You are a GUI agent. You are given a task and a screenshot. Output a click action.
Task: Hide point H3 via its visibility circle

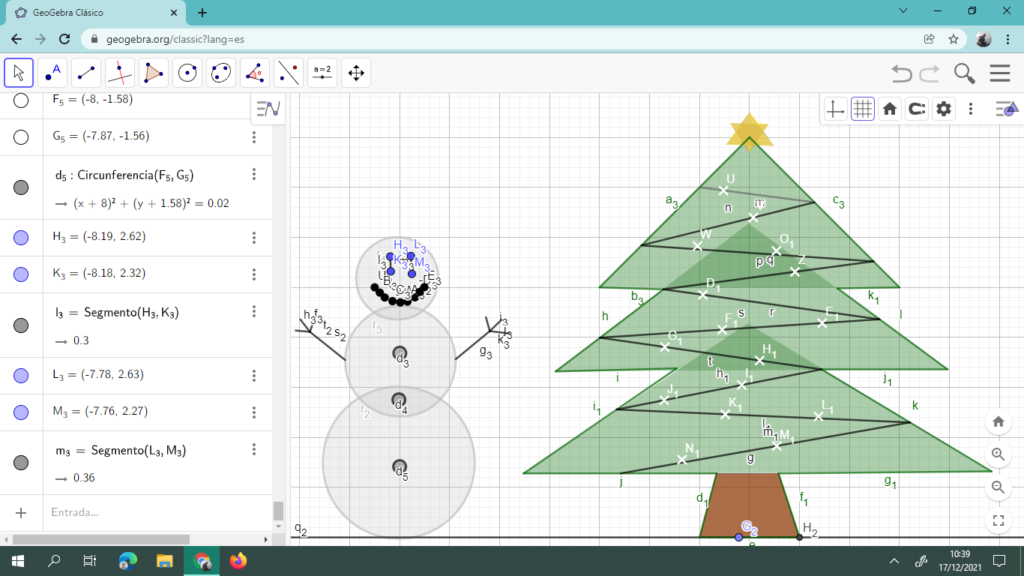click(x=21, y=238)
